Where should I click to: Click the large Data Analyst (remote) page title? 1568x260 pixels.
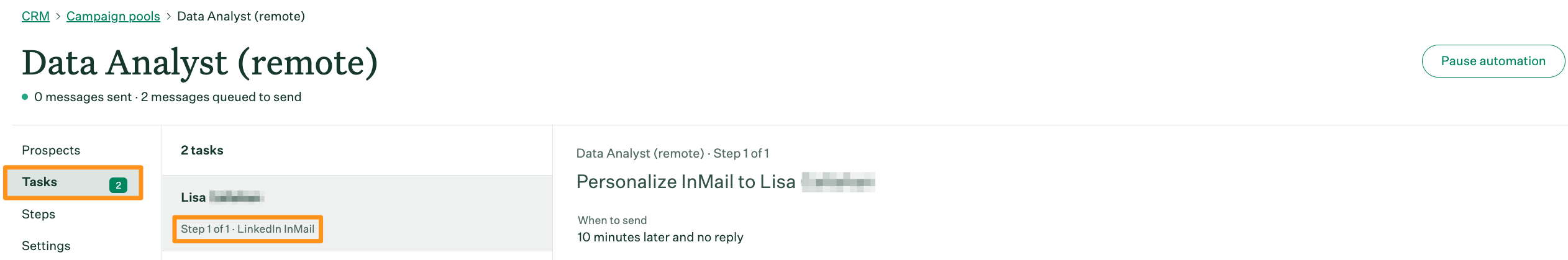point(200,63)
